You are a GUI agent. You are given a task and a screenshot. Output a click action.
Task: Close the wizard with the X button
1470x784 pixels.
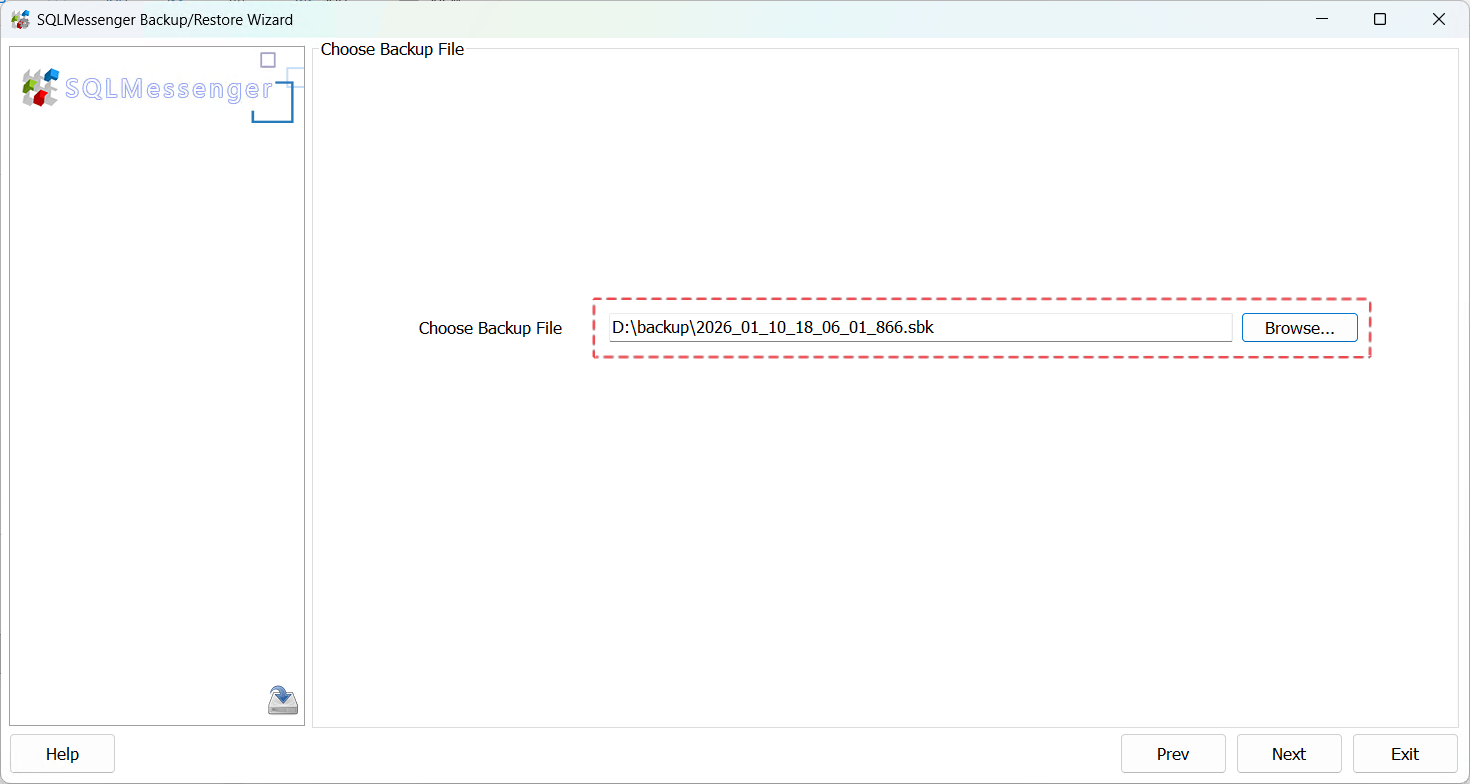pyautogui.click(x=1439, y=19)
